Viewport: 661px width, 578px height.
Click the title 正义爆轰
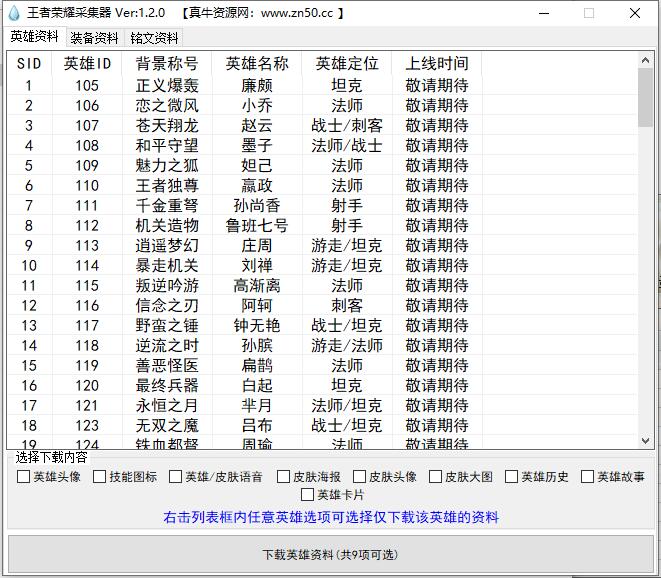point(167,86)
